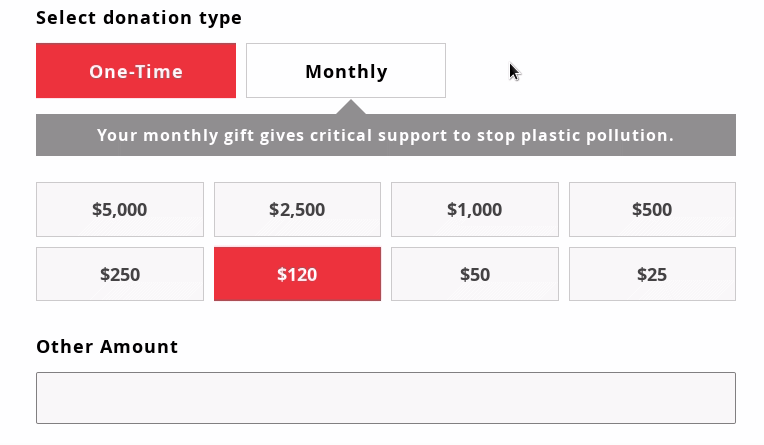Switch donation type to Monthly

click(346, 71)
